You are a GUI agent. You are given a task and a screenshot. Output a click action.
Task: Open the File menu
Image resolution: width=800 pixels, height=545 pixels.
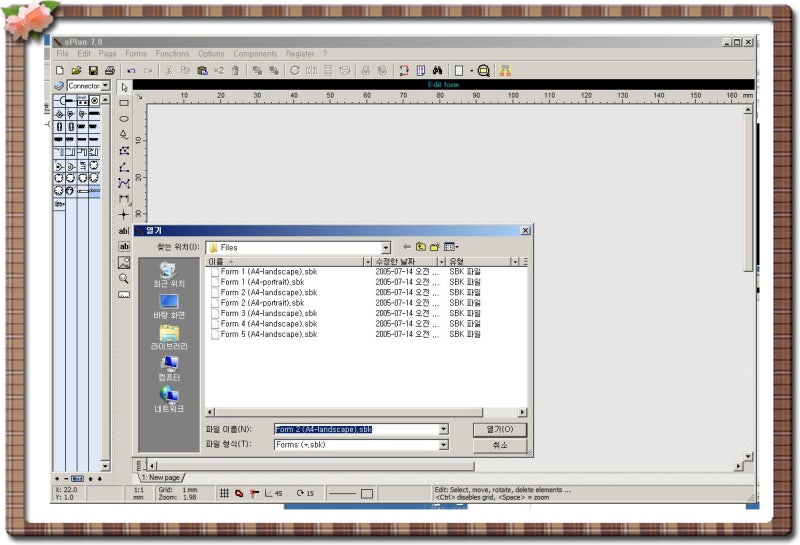coord(62,54)
